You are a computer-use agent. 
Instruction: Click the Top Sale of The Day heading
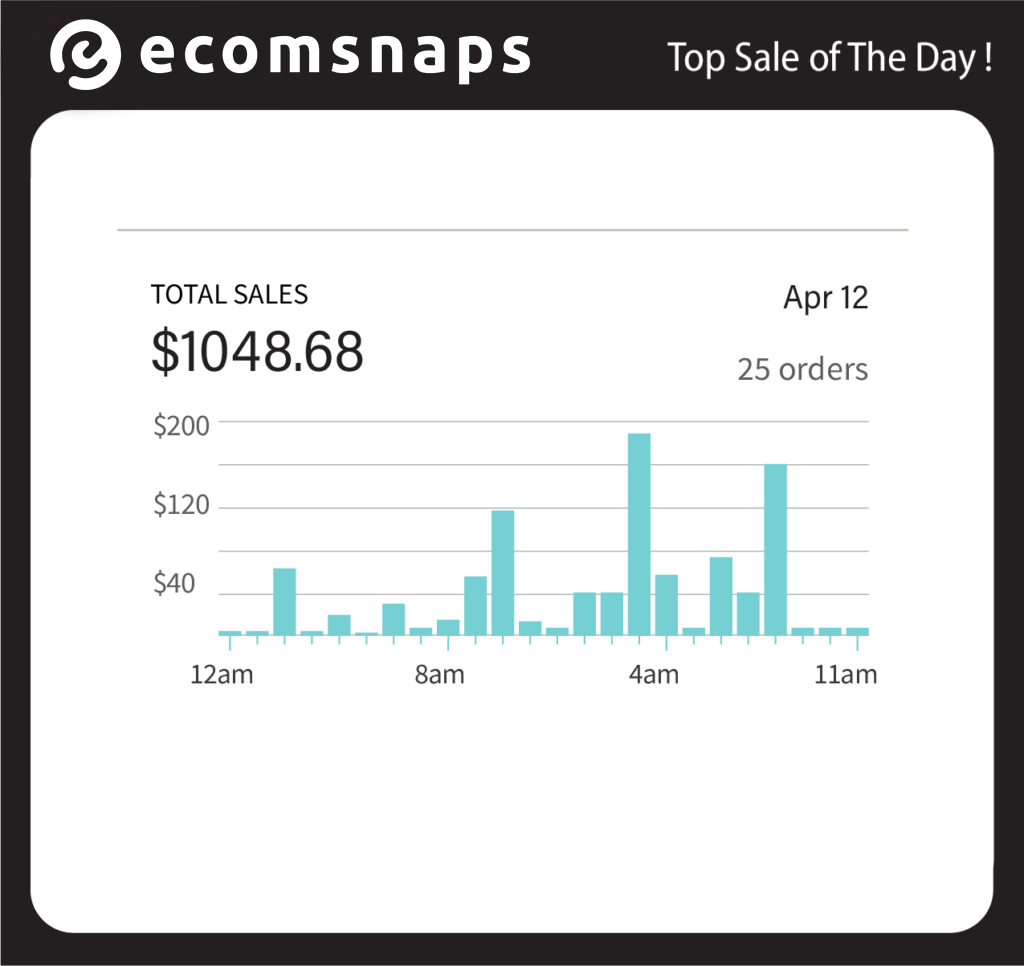829,58
